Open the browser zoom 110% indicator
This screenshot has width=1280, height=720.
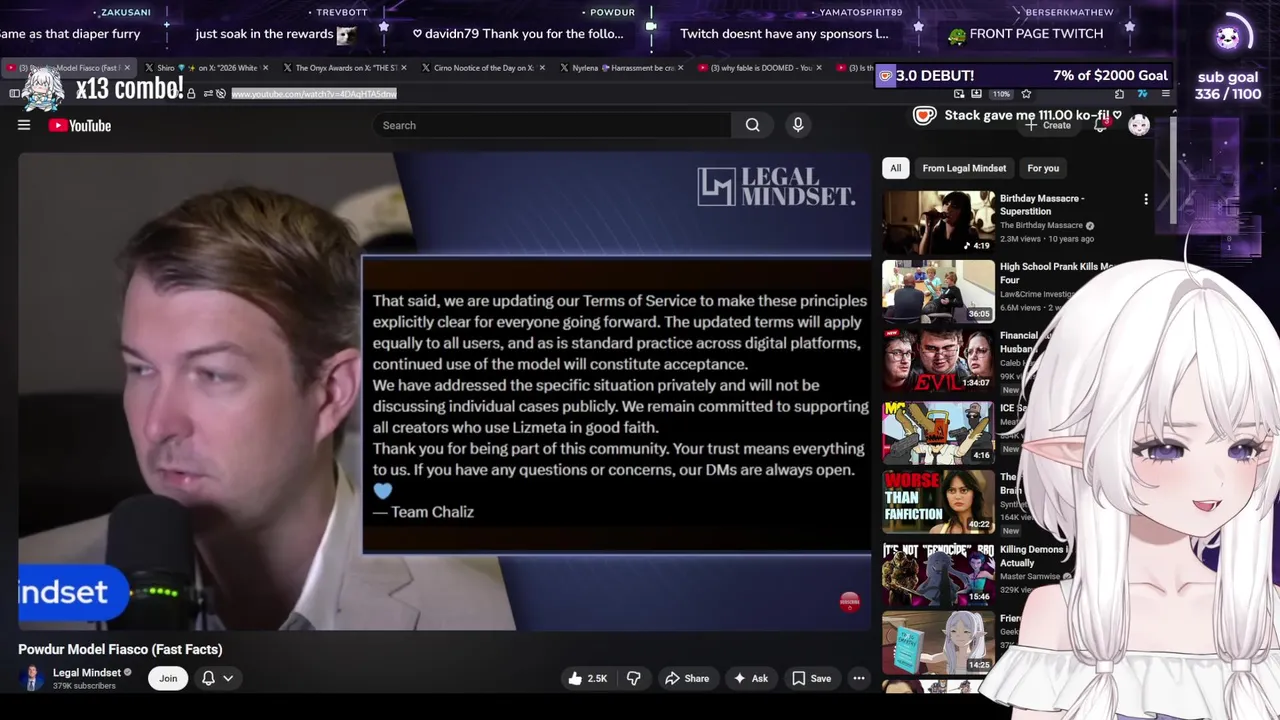tap(1001, 94)
